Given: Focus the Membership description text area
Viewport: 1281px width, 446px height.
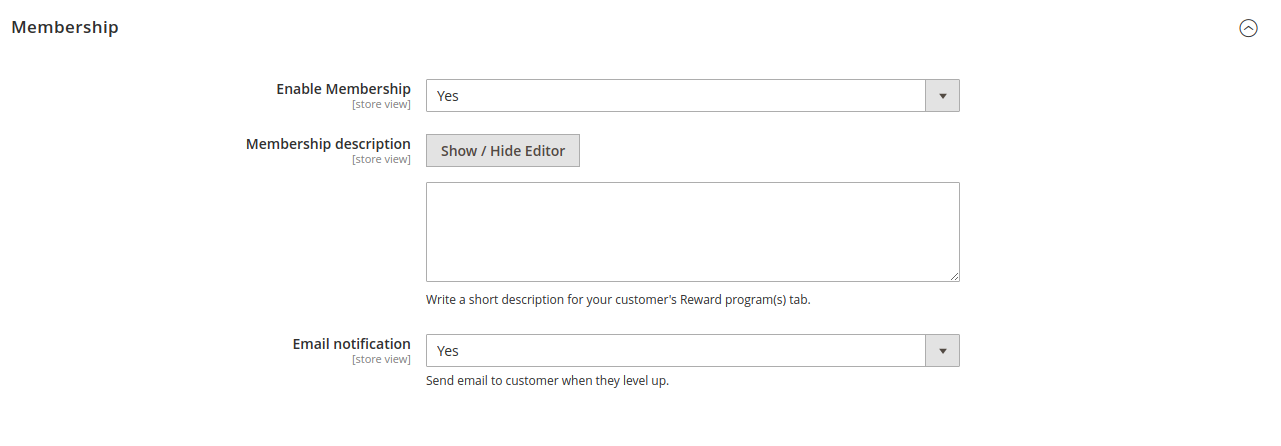Looking at the screenshot, I should tap(692, 231).
